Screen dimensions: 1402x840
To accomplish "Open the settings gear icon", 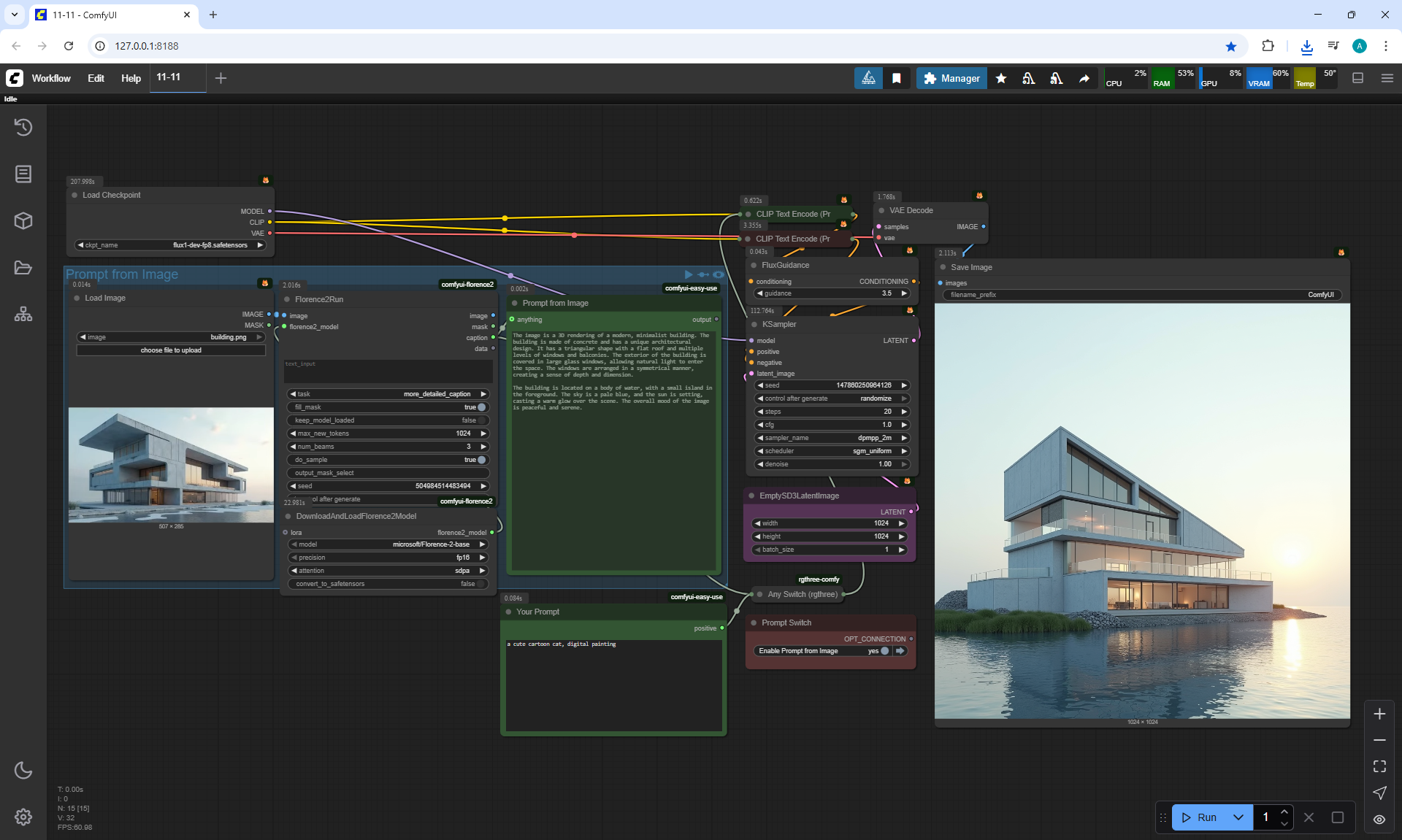I will 23,817.
